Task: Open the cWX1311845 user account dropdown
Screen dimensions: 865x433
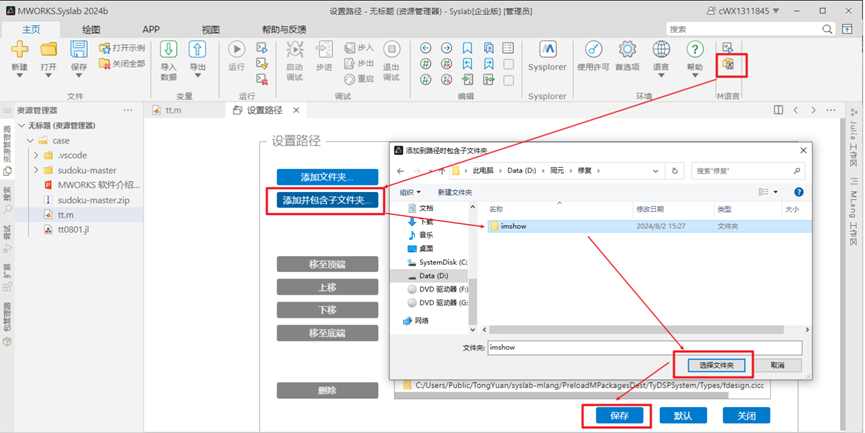Action: (744, 10)
